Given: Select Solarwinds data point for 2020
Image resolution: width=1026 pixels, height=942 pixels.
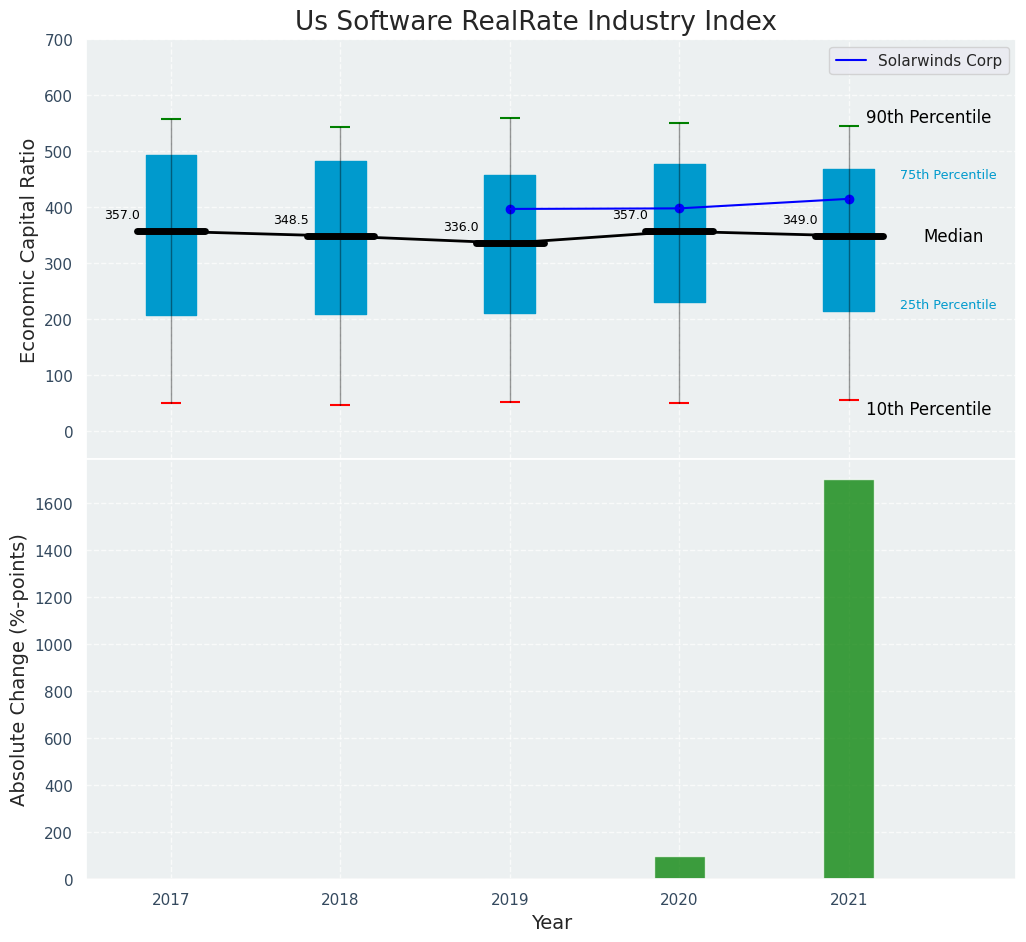Looking at the screenshot, I should [679, 208].
